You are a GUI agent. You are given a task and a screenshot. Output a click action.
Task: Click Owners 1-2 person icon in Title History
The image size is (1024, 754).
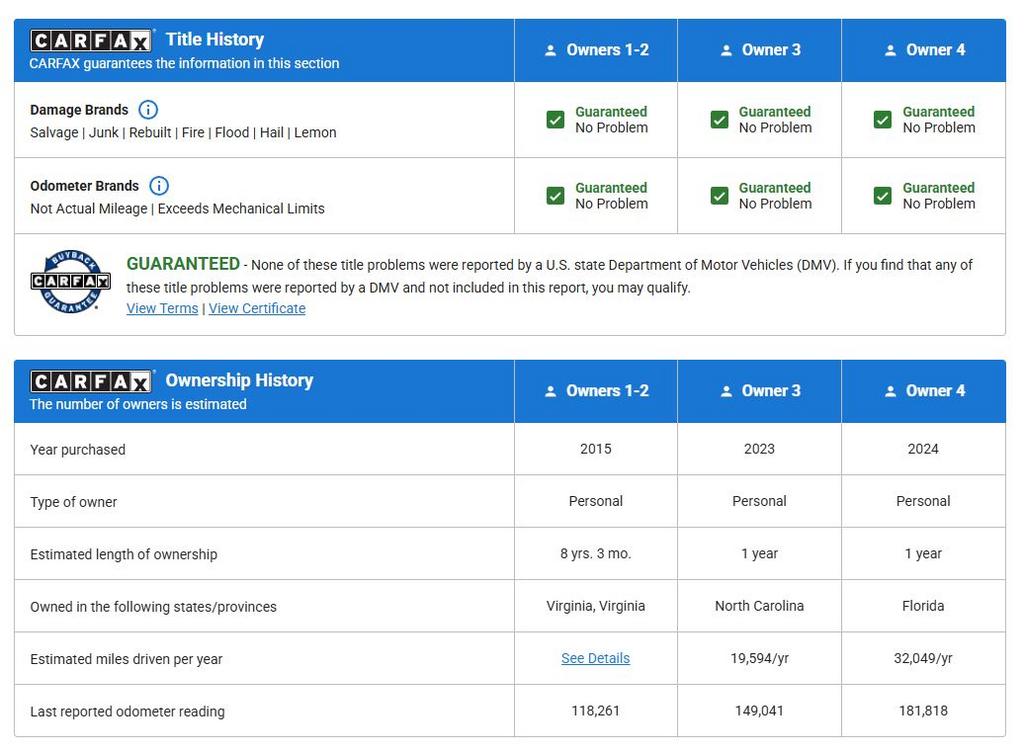point(550,50)
